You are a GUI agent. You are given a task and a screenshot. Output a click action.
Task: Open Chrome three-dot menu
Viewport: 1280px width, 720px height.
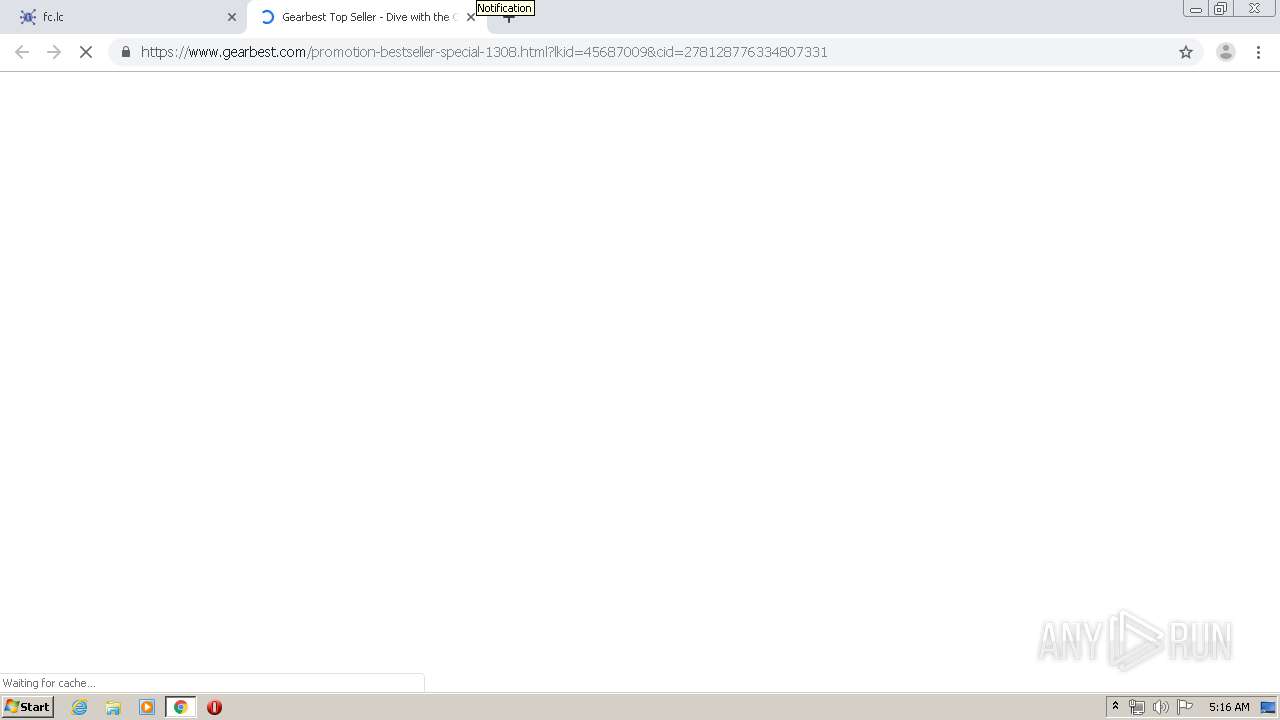pos(1258,52)
